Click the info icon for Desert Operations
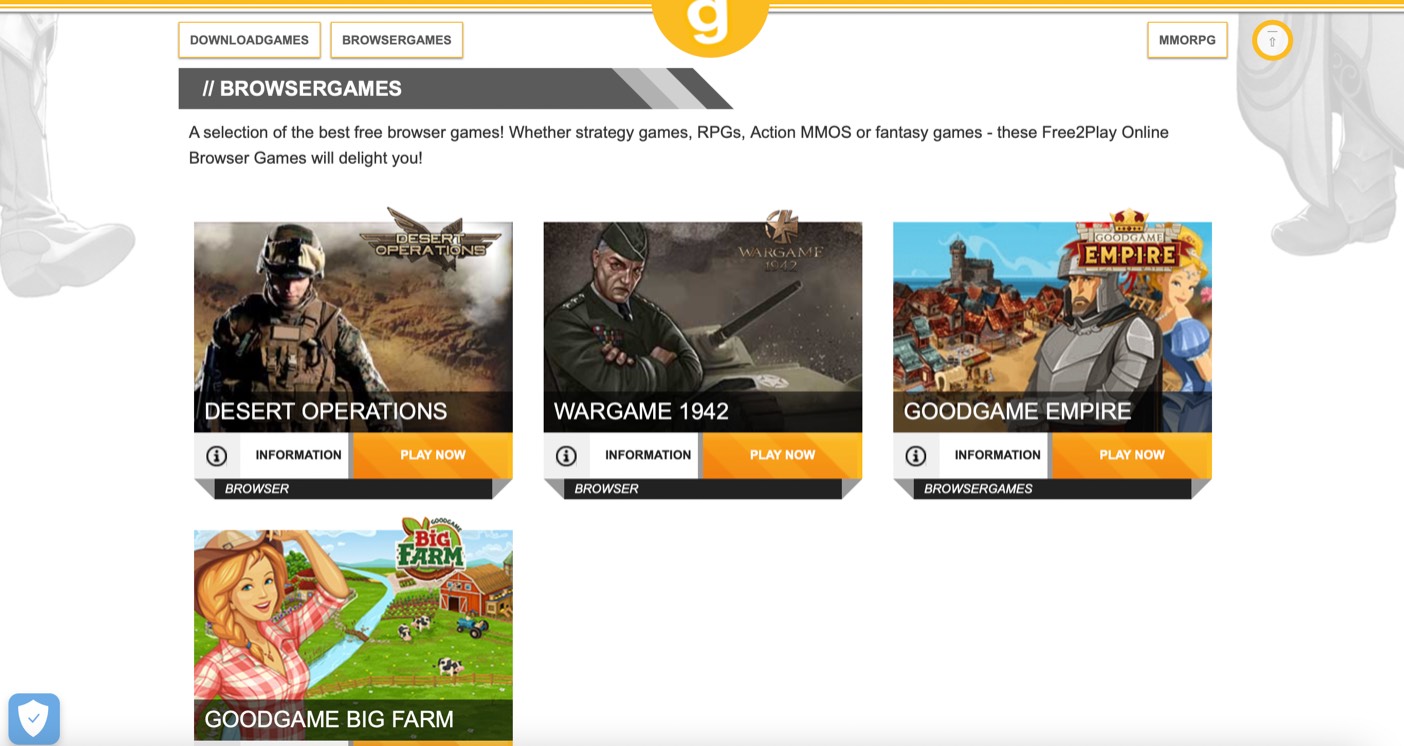The width and height of the screenshot is (1404, 746). click(x=217, y=456)
